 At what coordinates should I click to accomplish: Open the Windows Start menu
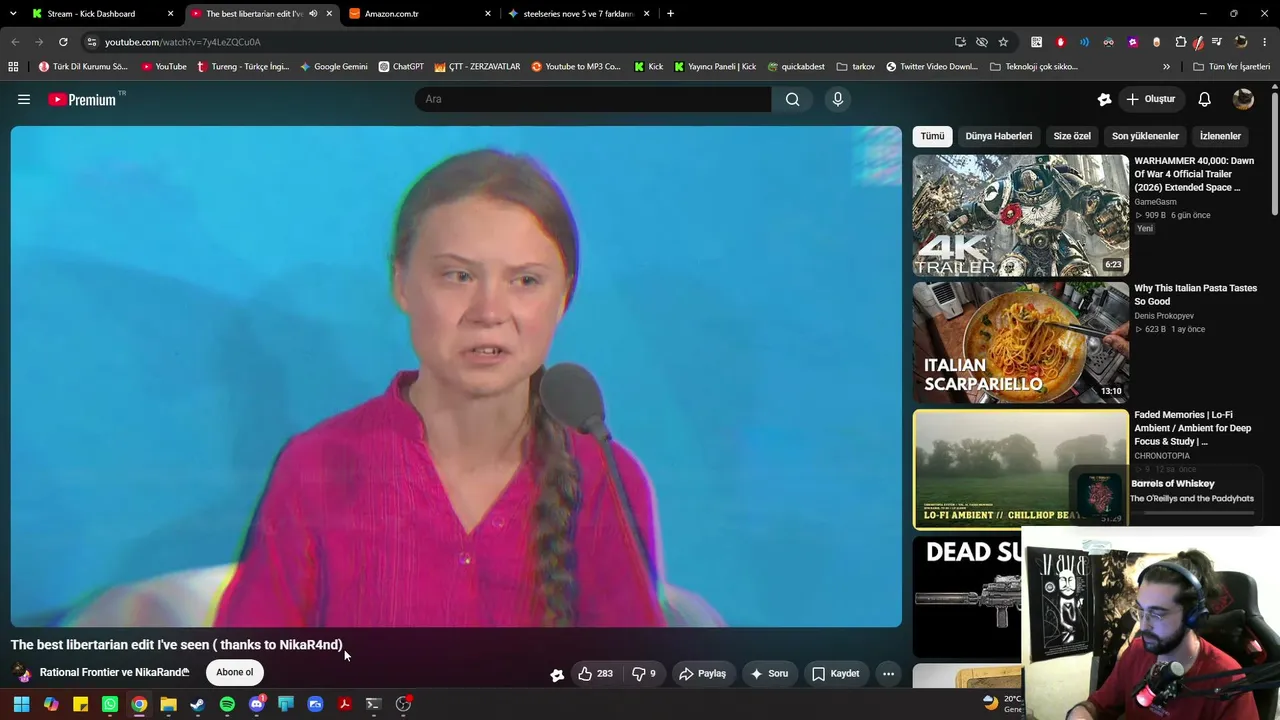(x=21, y=704)
